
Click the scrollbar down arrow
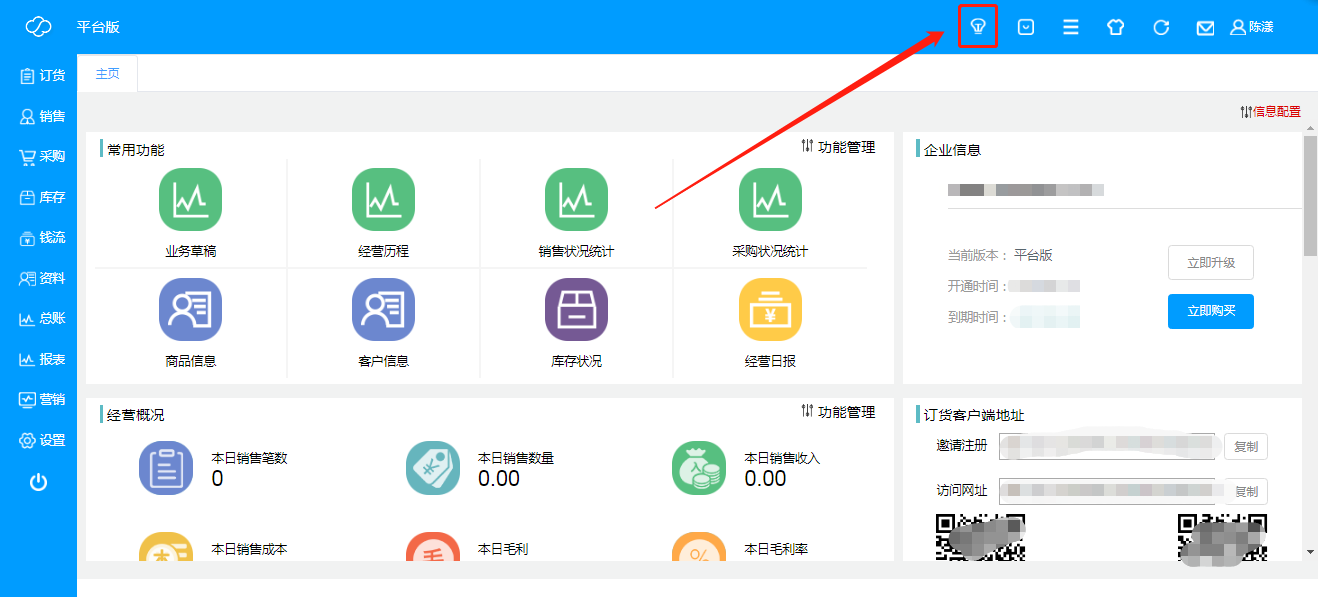[1310, 552]
